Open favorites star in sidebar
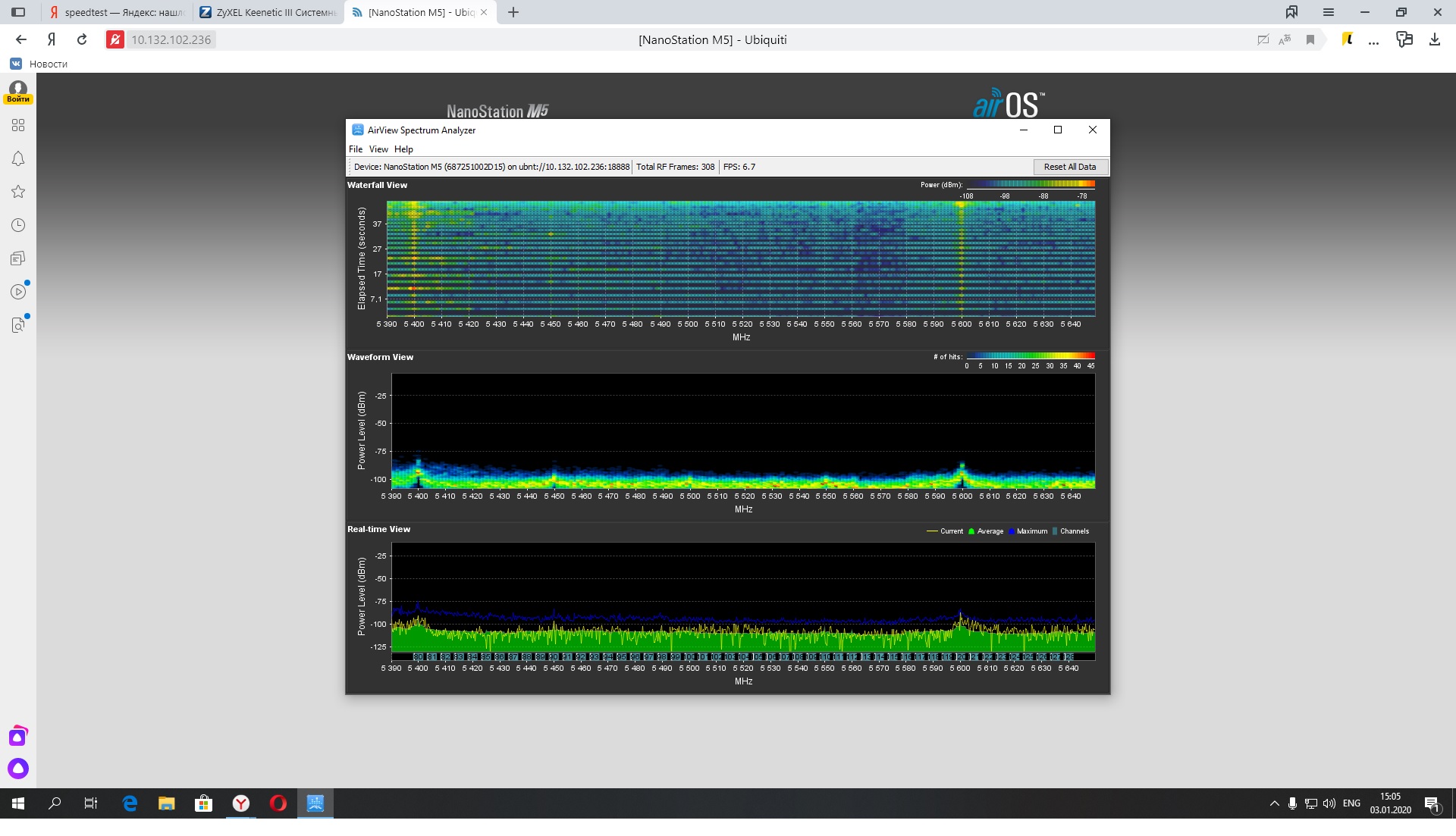This screenshot has height=836, width=1456. coord(18,192)
